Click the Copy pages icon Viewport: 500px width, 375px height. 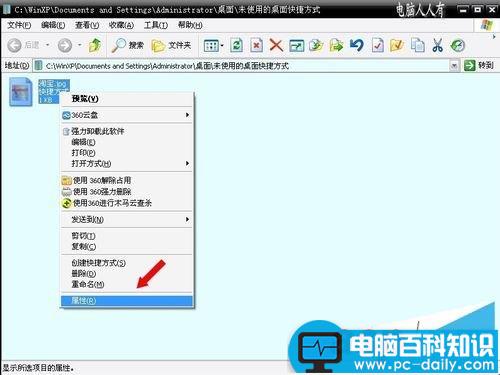(x=418, y=45)
